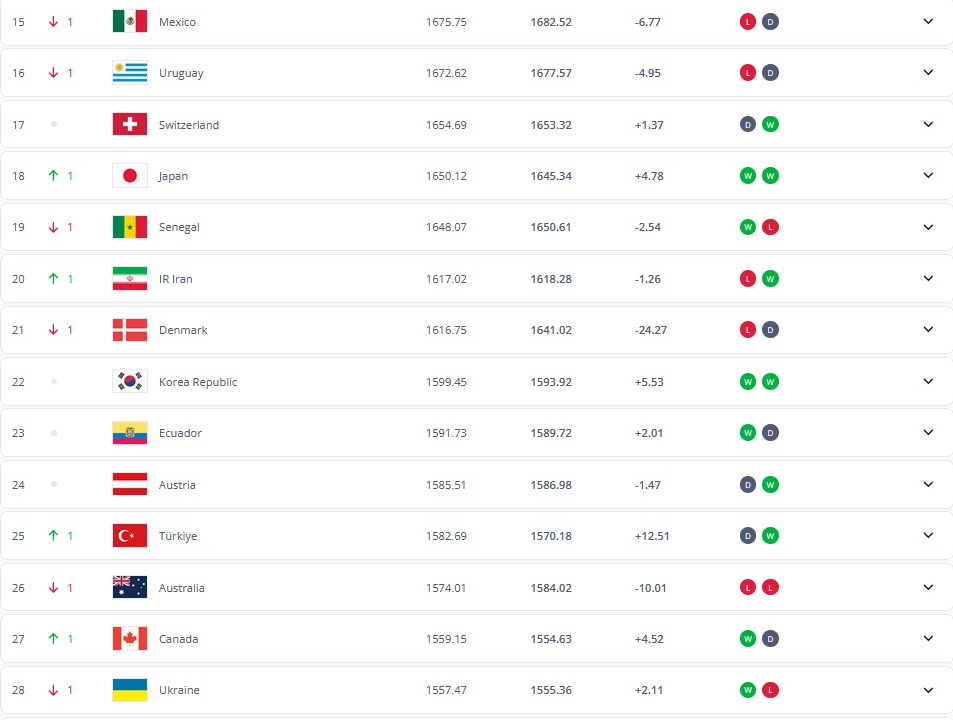953x720 pixels.
Task: Click the Japan flag icon
Action: point(130,176)
